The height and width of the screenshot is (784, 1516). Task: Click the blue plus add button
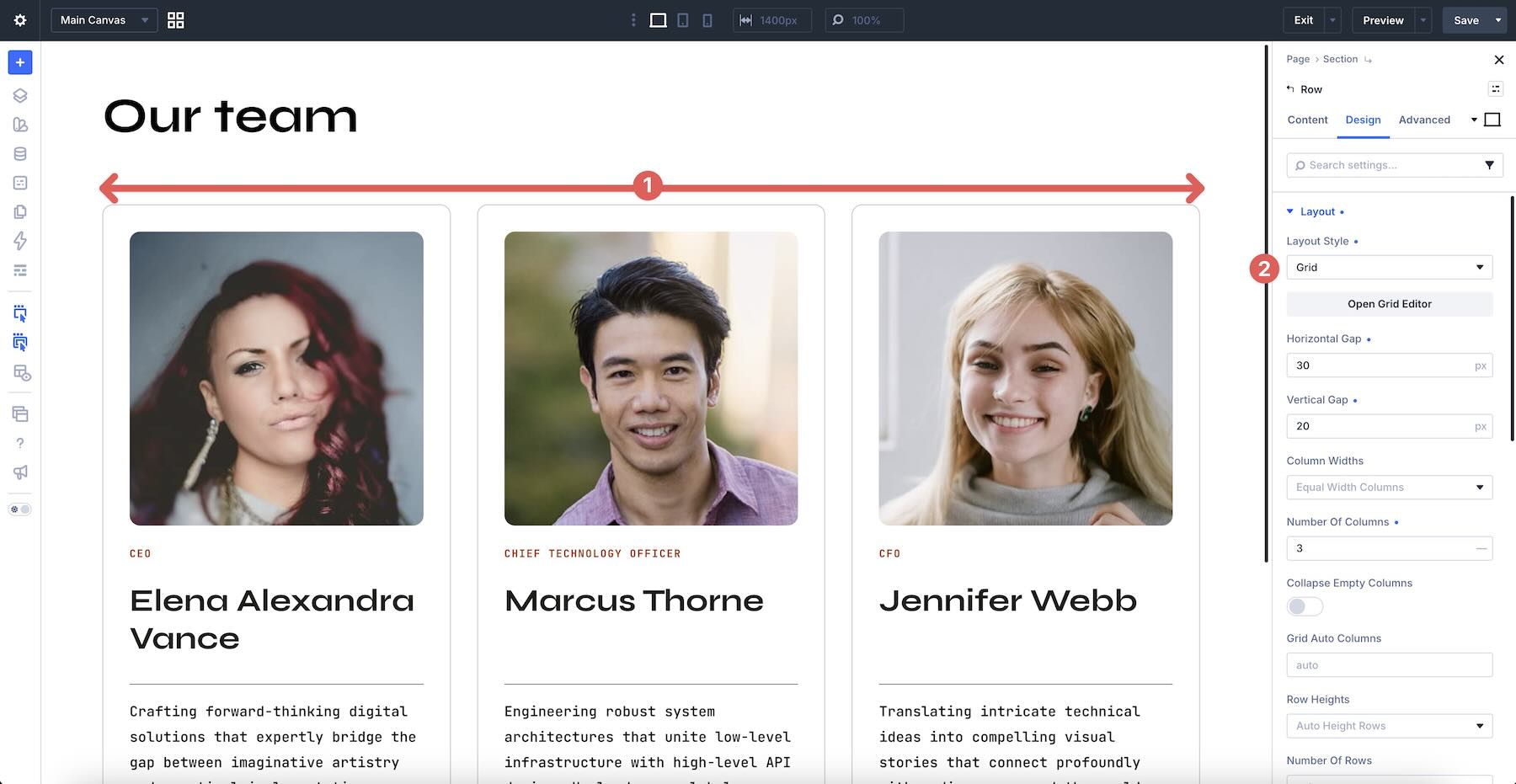click(20, 62)
